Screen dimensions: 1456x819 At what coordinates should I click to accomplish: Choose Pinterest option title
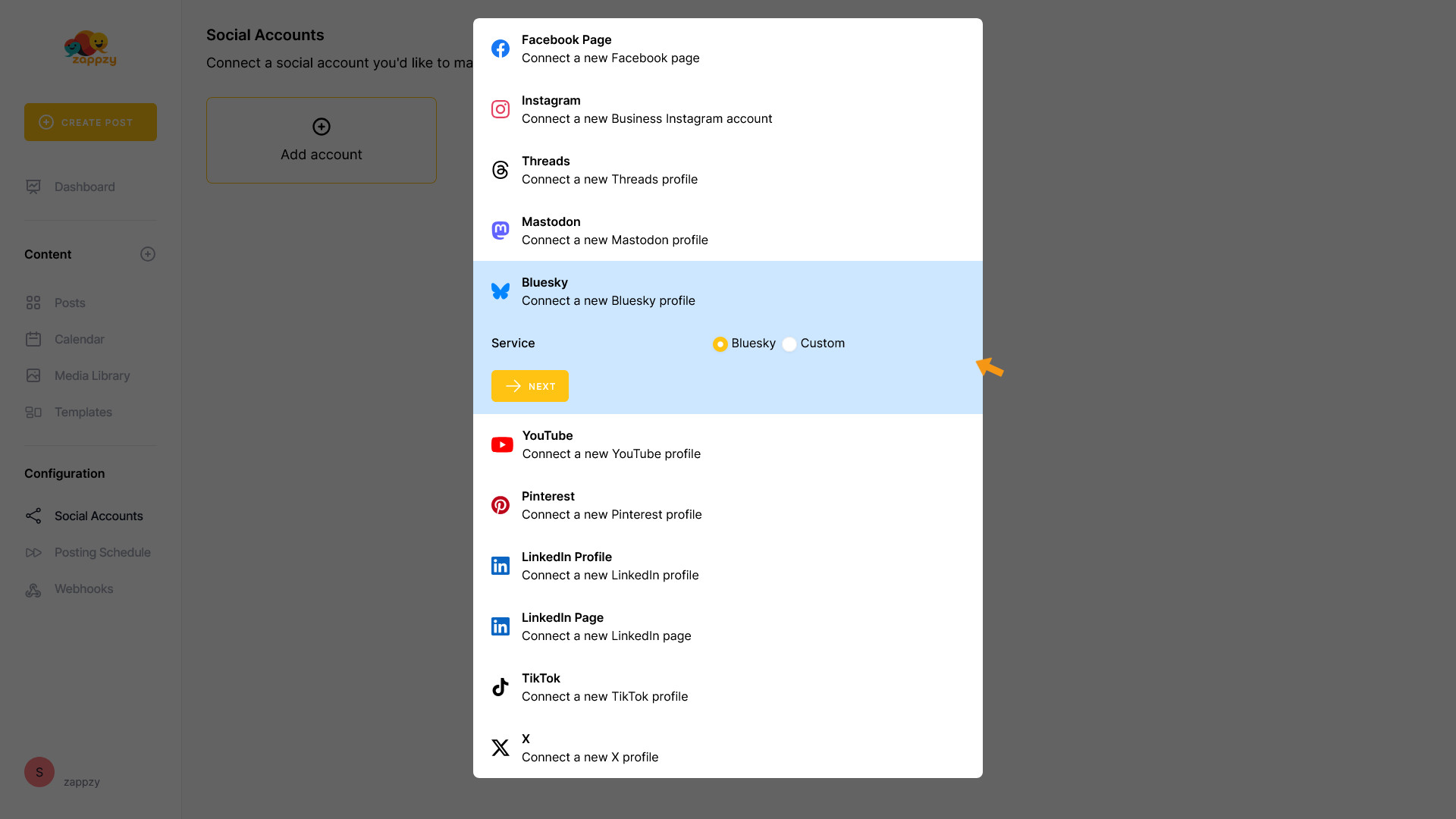[548, 496]
